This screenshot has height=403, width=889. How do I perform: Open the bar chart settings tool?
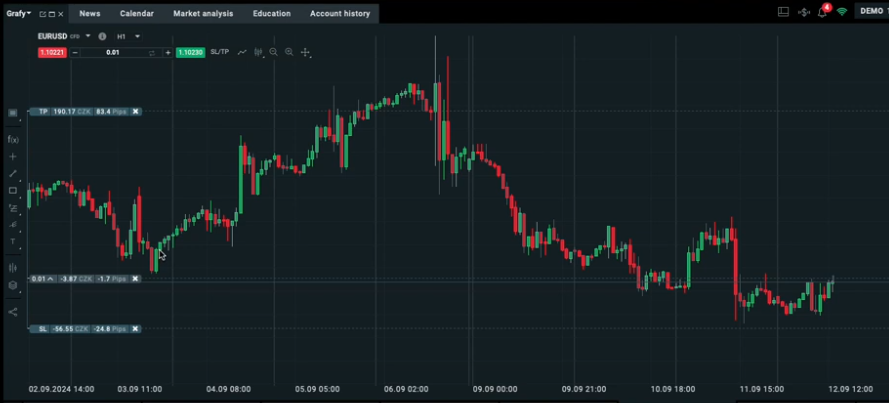(13, 268)
